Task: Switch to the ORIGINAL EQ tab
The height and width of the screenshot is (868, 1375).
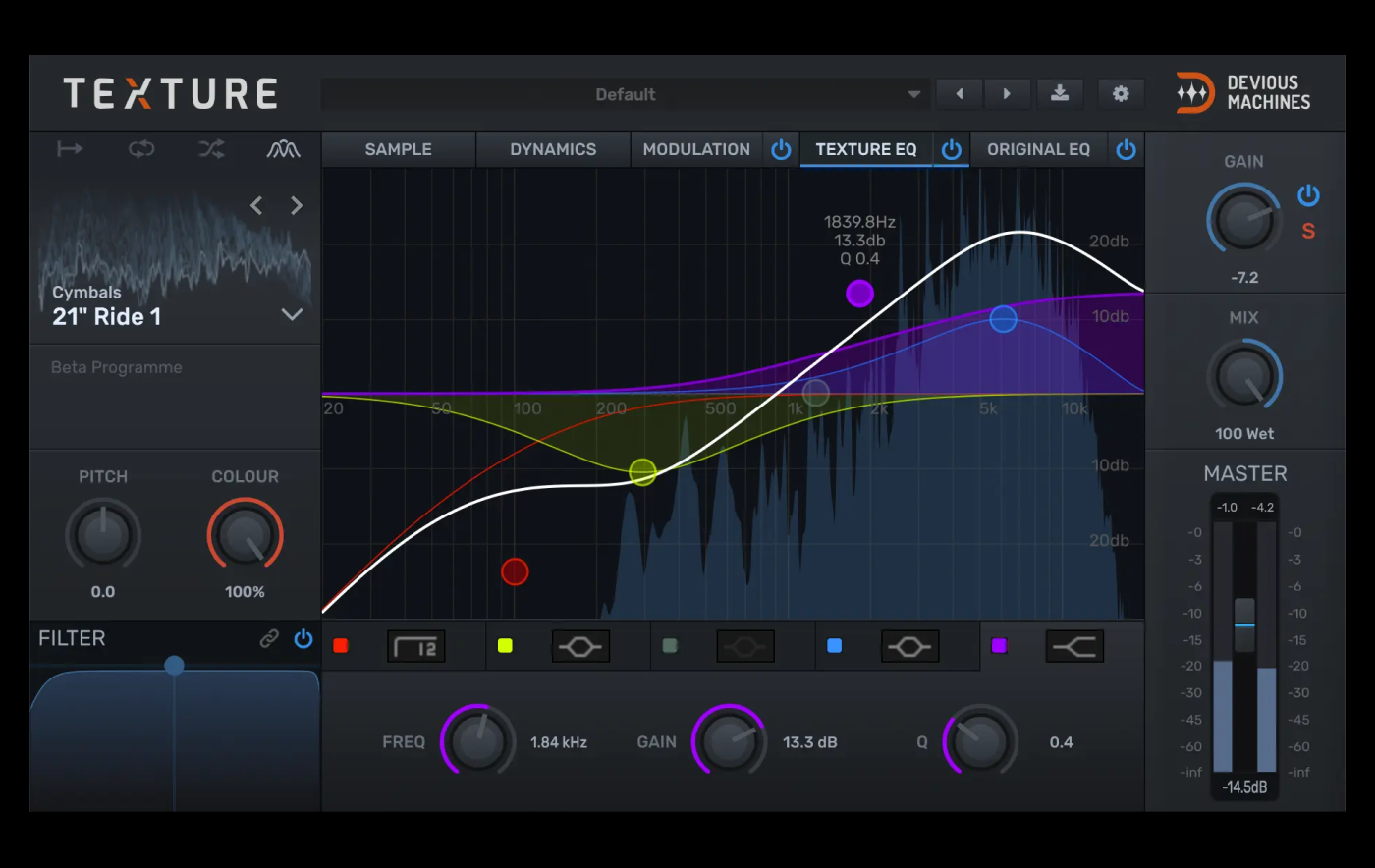Action: [1038, 149]
